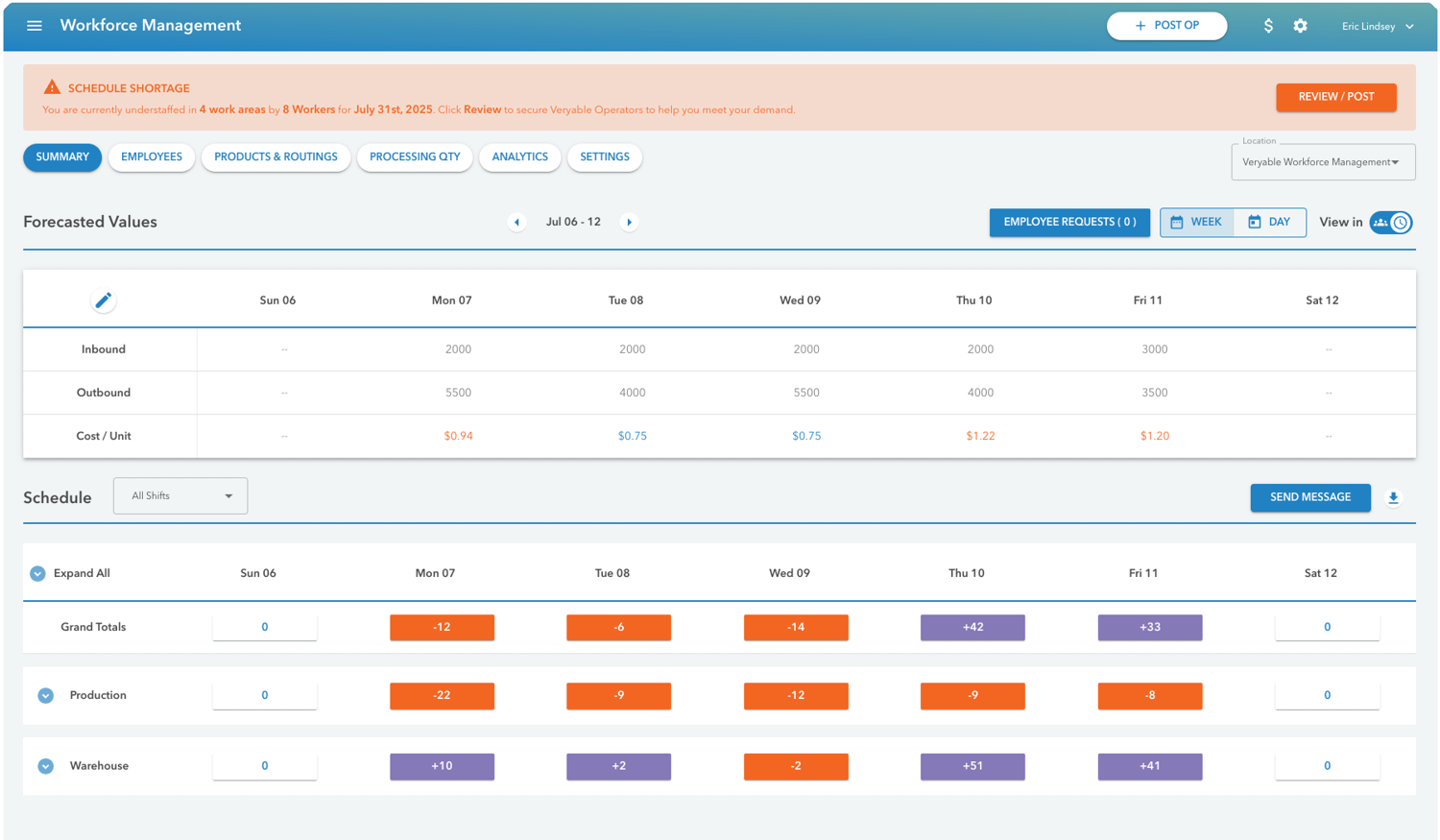Select the DAY view option
1440x840 pixels.
(1269, 222)
